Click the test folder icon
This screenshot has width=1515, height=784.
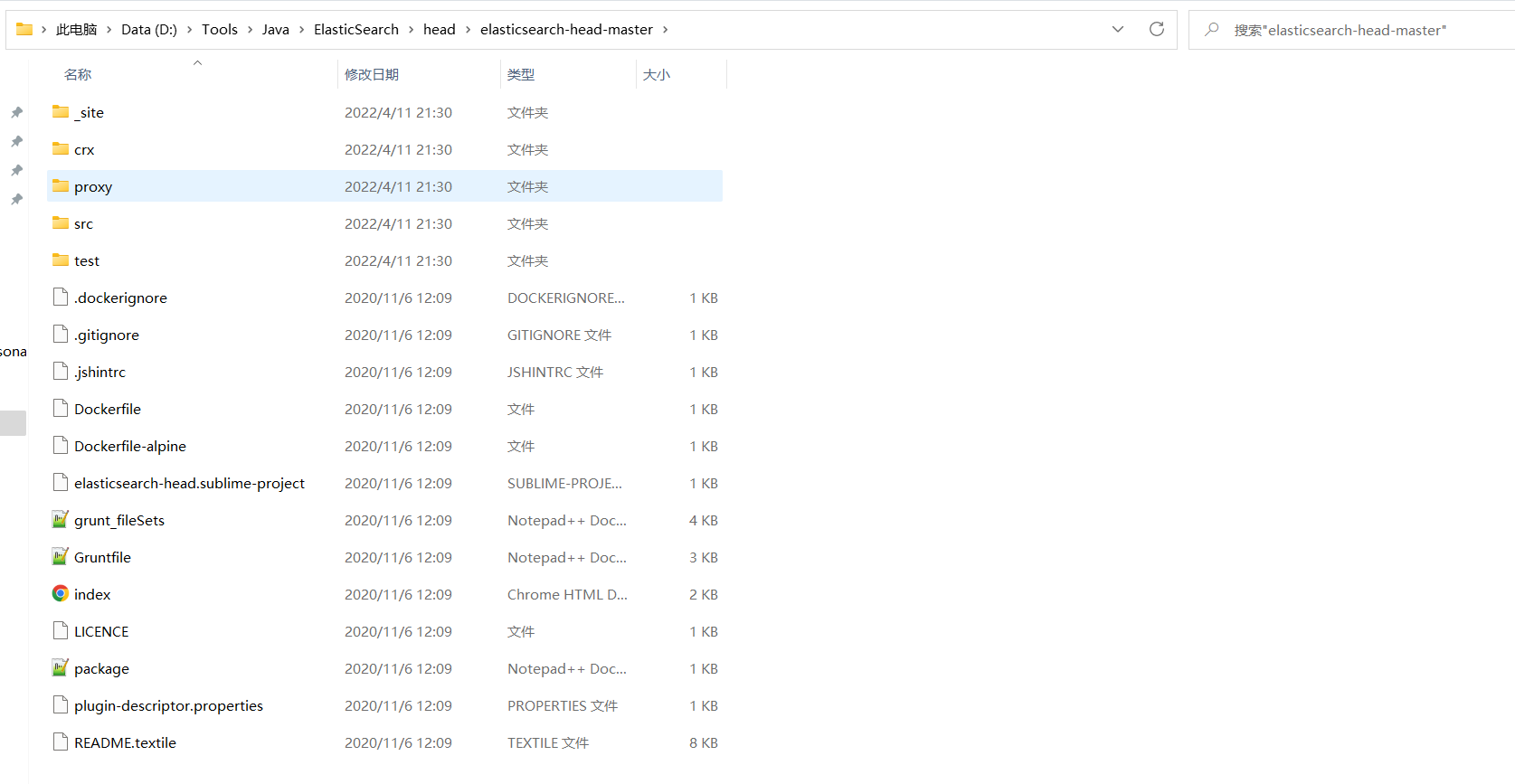pos(61,260)
